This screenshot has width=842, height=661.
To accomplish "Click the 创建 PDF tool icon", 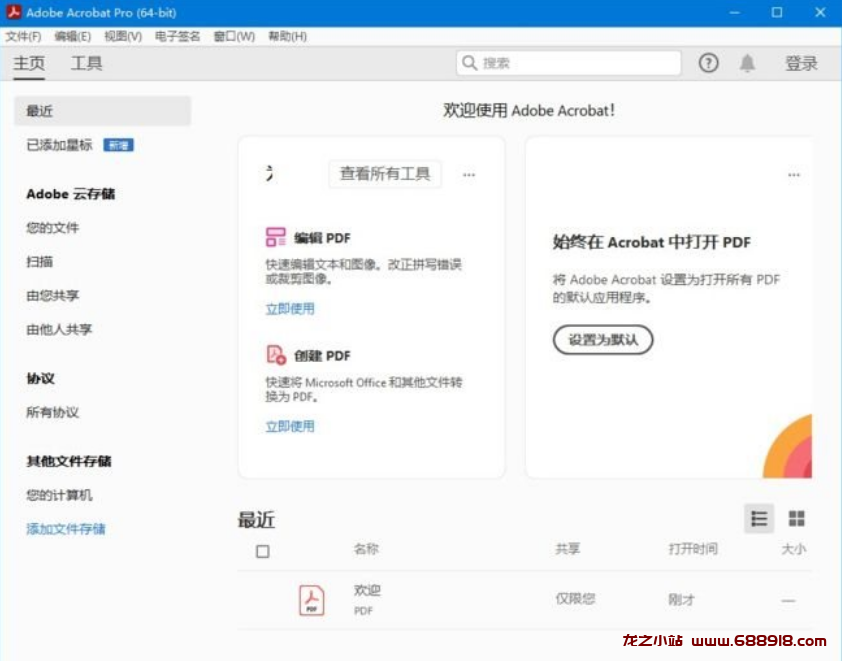I will coord(276,354).
